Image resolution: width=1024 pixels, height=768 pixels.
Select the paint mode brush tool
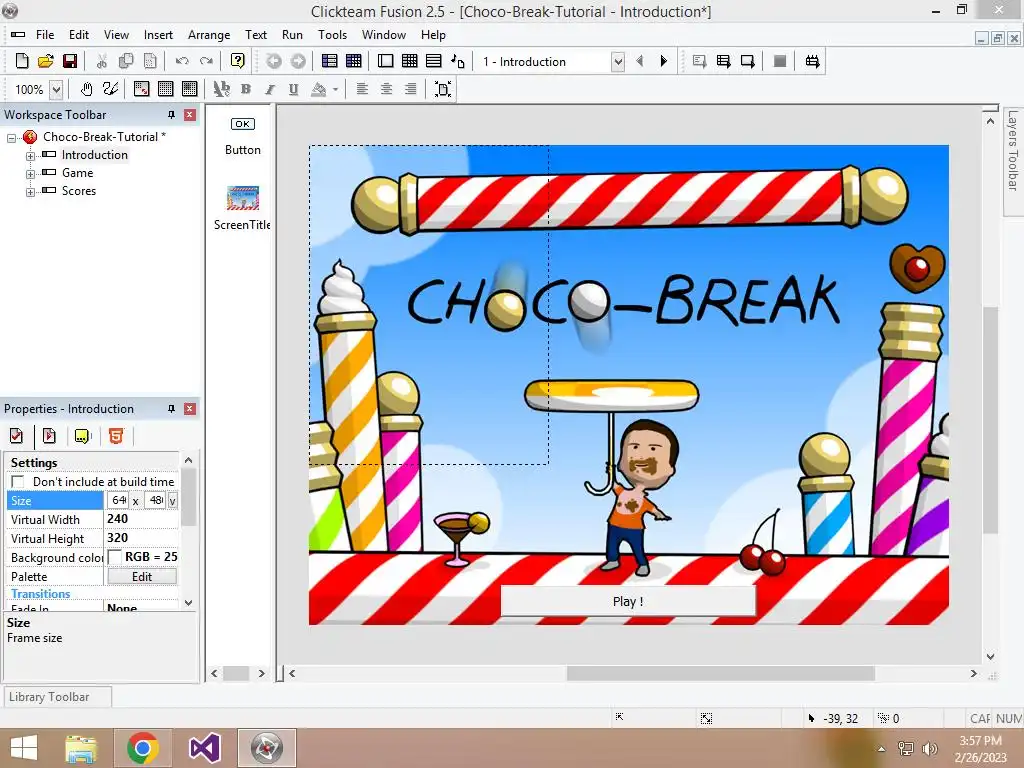click(x=110, y=89)
